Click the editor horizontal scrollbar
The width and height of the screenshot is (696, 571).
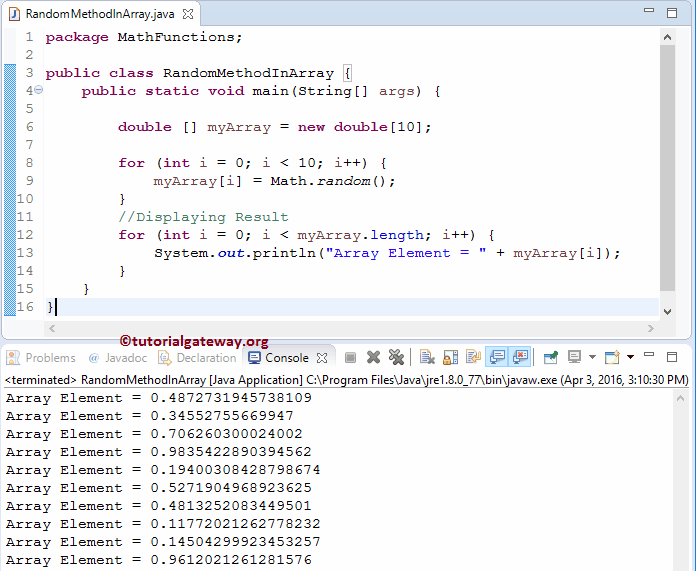tap(350, 326)
